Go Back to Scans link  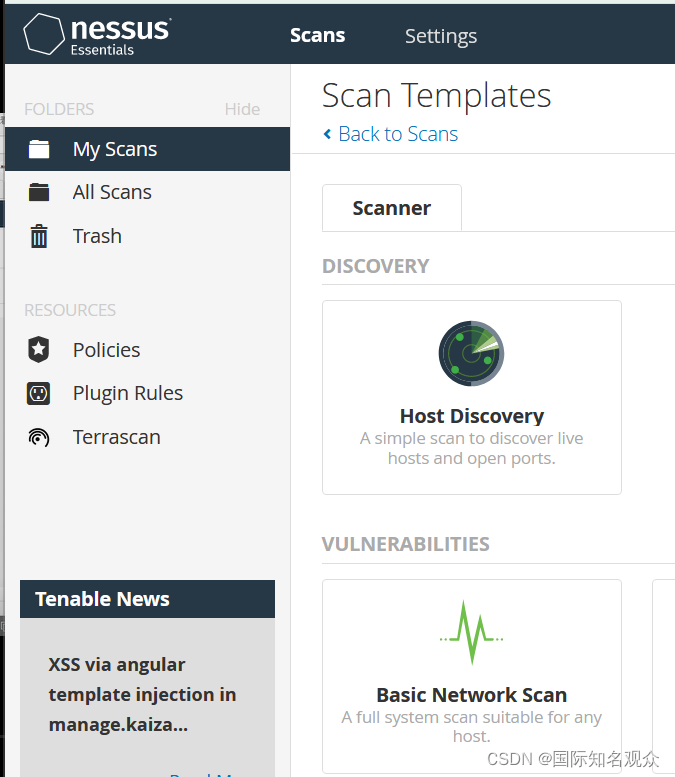coord(398,134)
